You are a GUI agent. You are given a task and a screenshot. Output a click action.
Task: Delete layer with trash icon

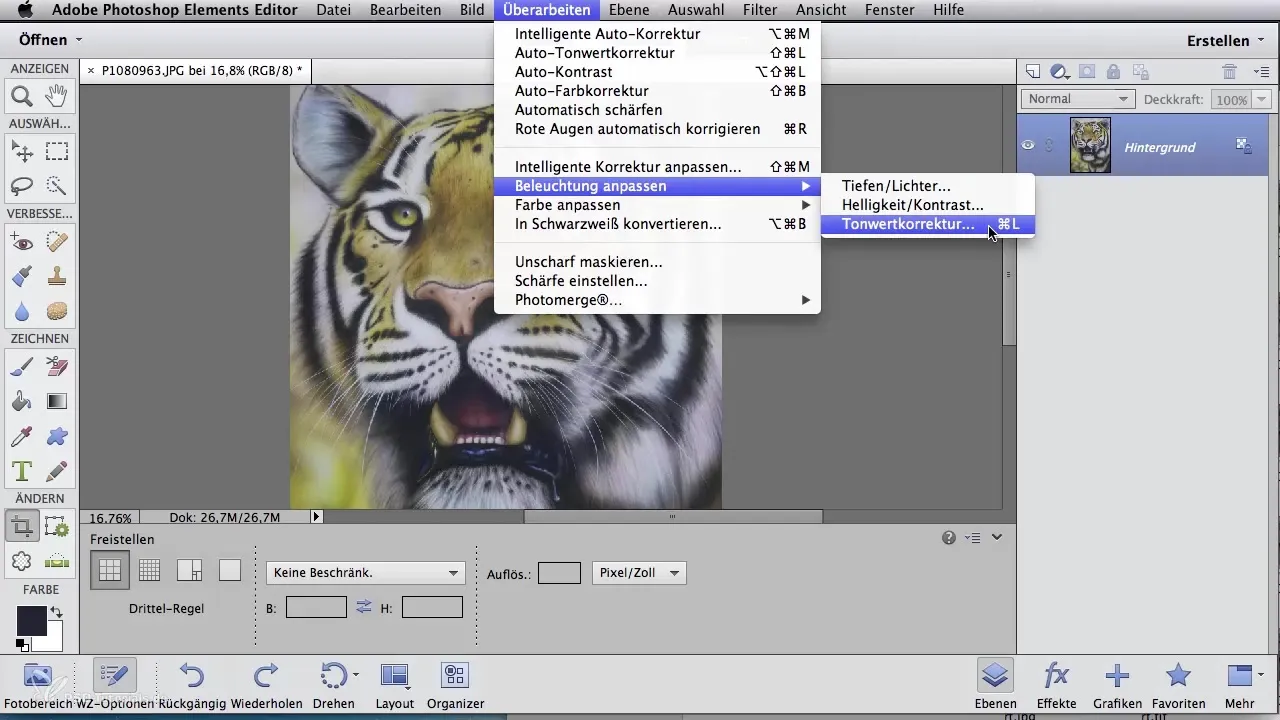(x=1230, y=71)
